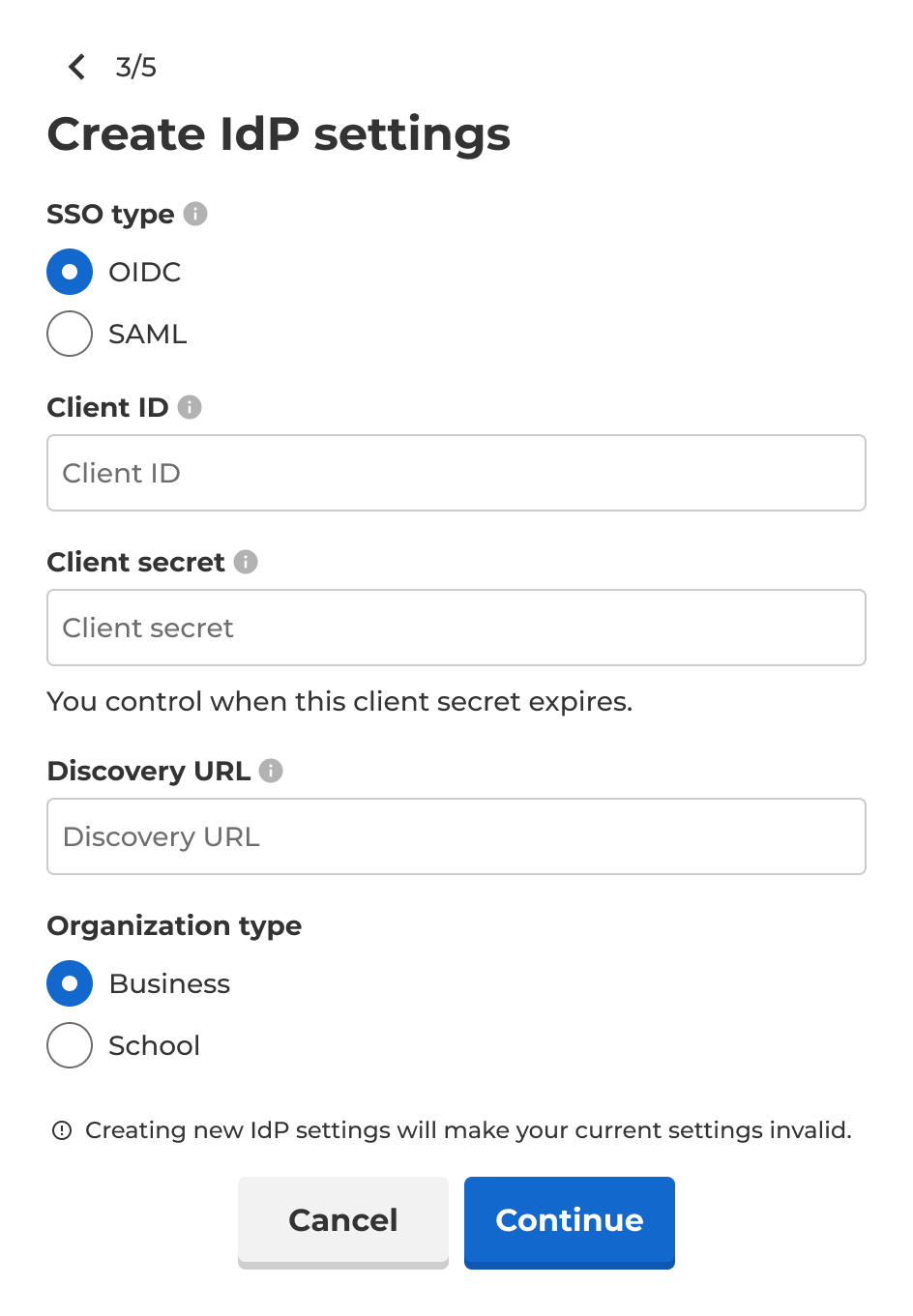913x1316 pixels.
Task: Click the back chevron arrow at the top
Action: 76,67
